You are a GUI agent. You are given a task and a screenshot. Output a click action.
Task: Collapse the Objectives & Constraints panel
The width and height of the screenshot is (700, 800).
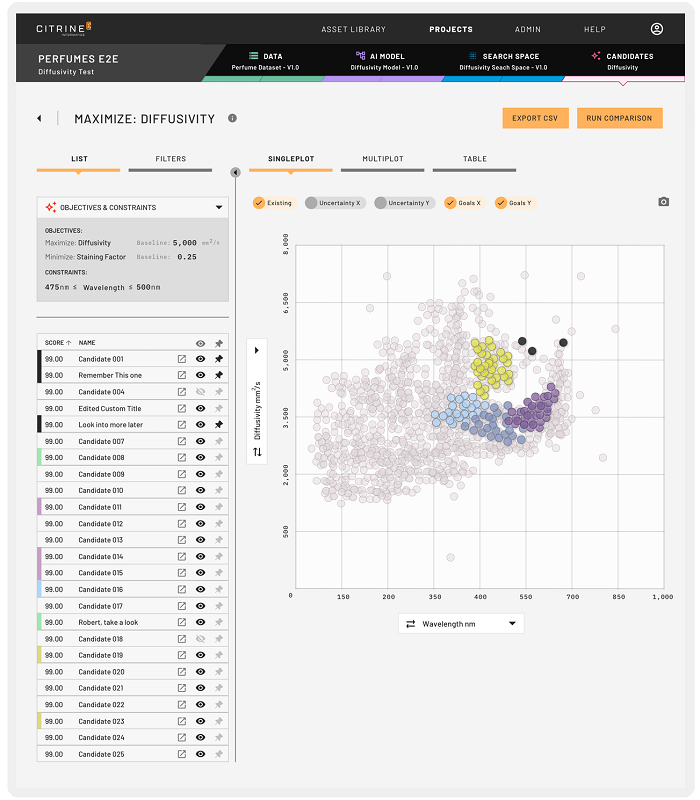coord(219,208)
